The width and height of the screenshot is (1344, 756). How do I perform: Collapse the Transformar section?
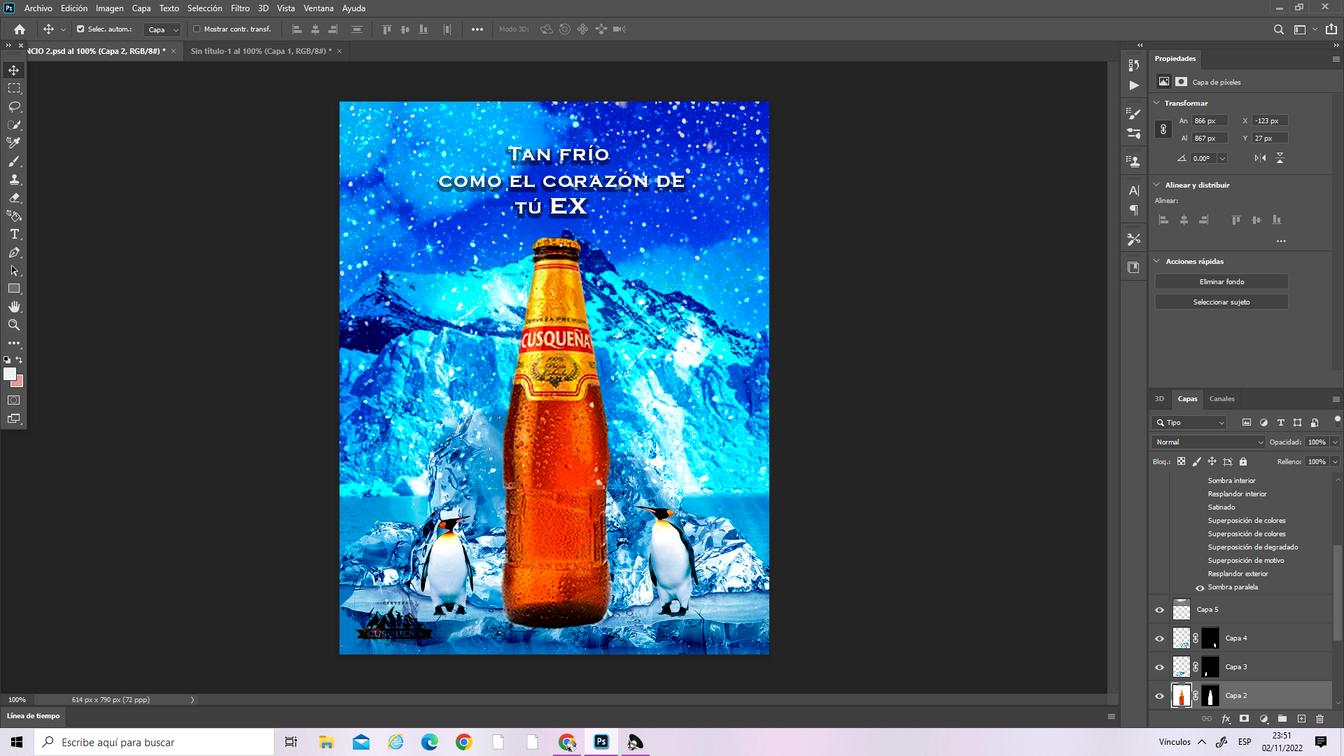[x=1158, y=103]
